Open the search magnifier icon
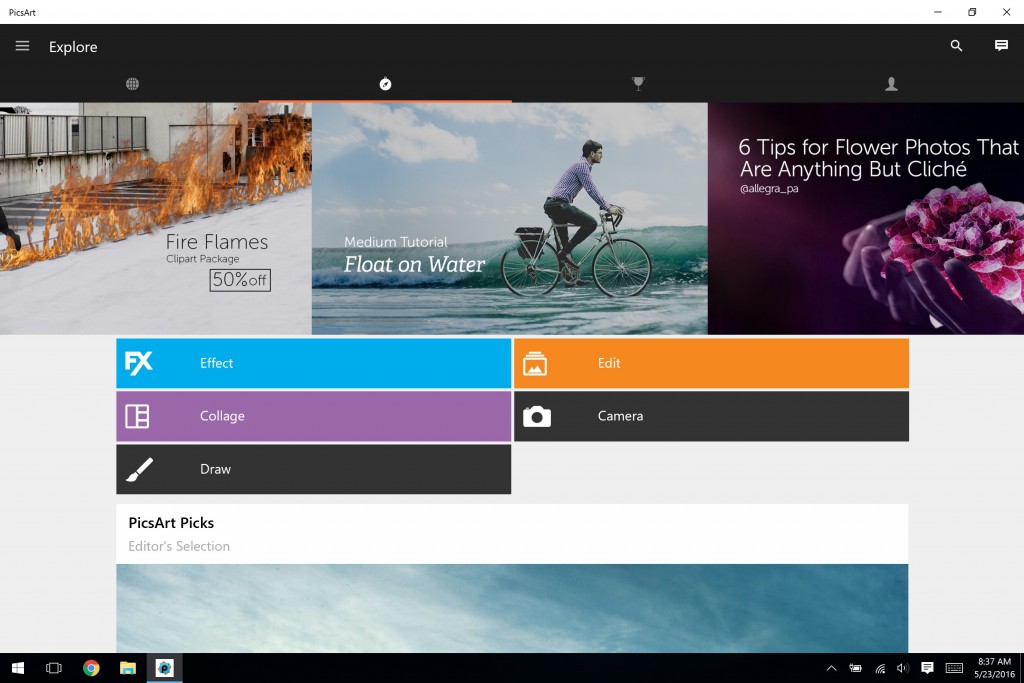1024x683 pixels. [956, 45]
